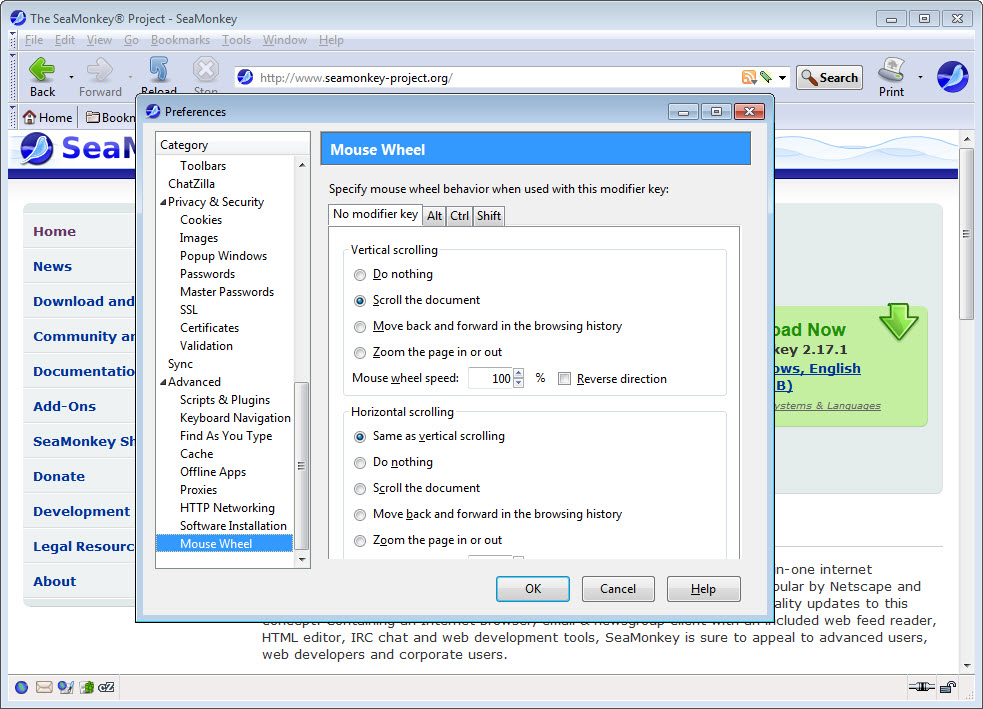Select Popup Windows category
The height and width of the screenshot is (709, 983).
223,256
